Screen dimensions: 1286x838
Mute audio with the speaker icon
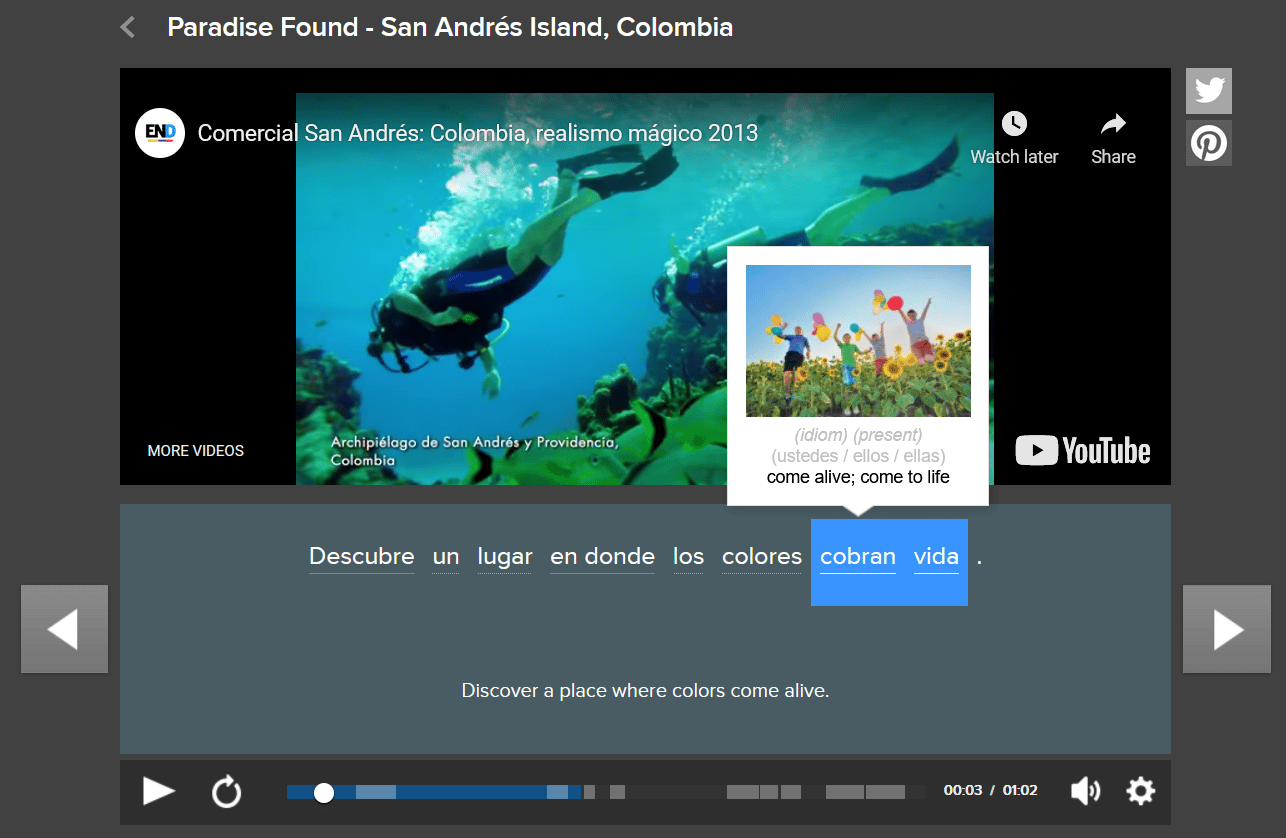point(1085,791)
